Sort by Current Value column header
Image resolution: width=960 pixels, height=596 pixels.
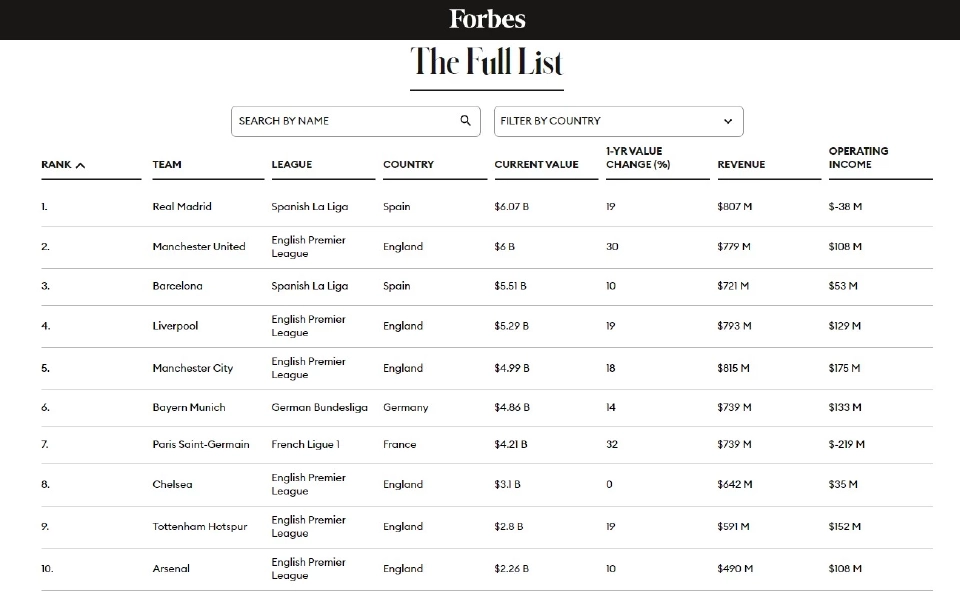[536, 164]
